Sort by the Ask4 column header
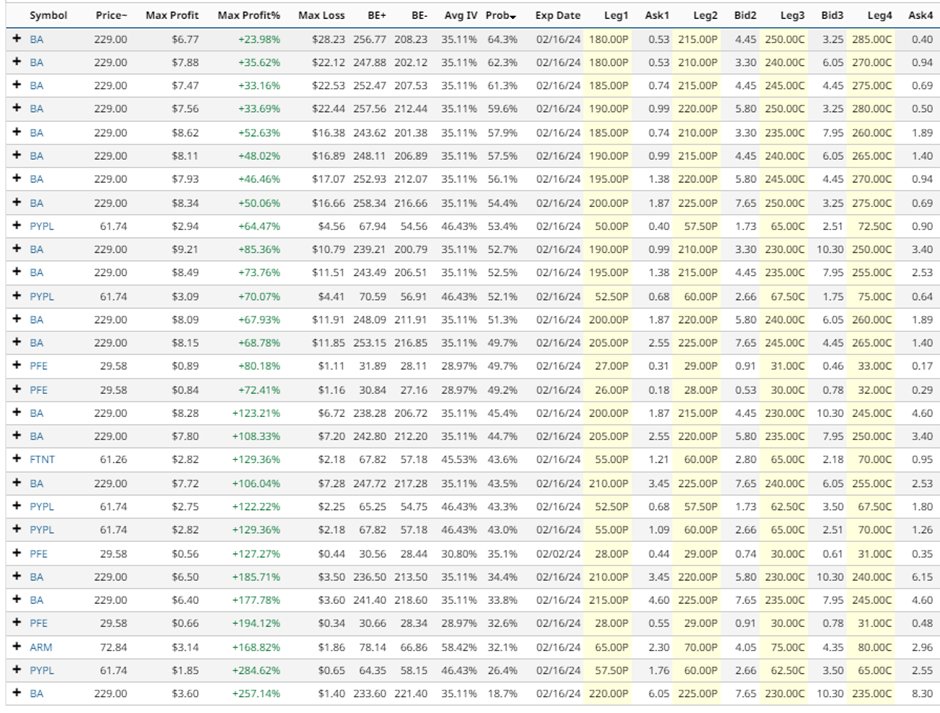 [920, 16]
